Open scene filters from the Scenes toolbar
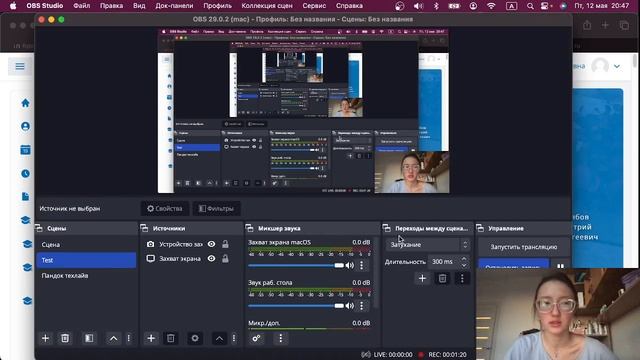 (89, 338)
